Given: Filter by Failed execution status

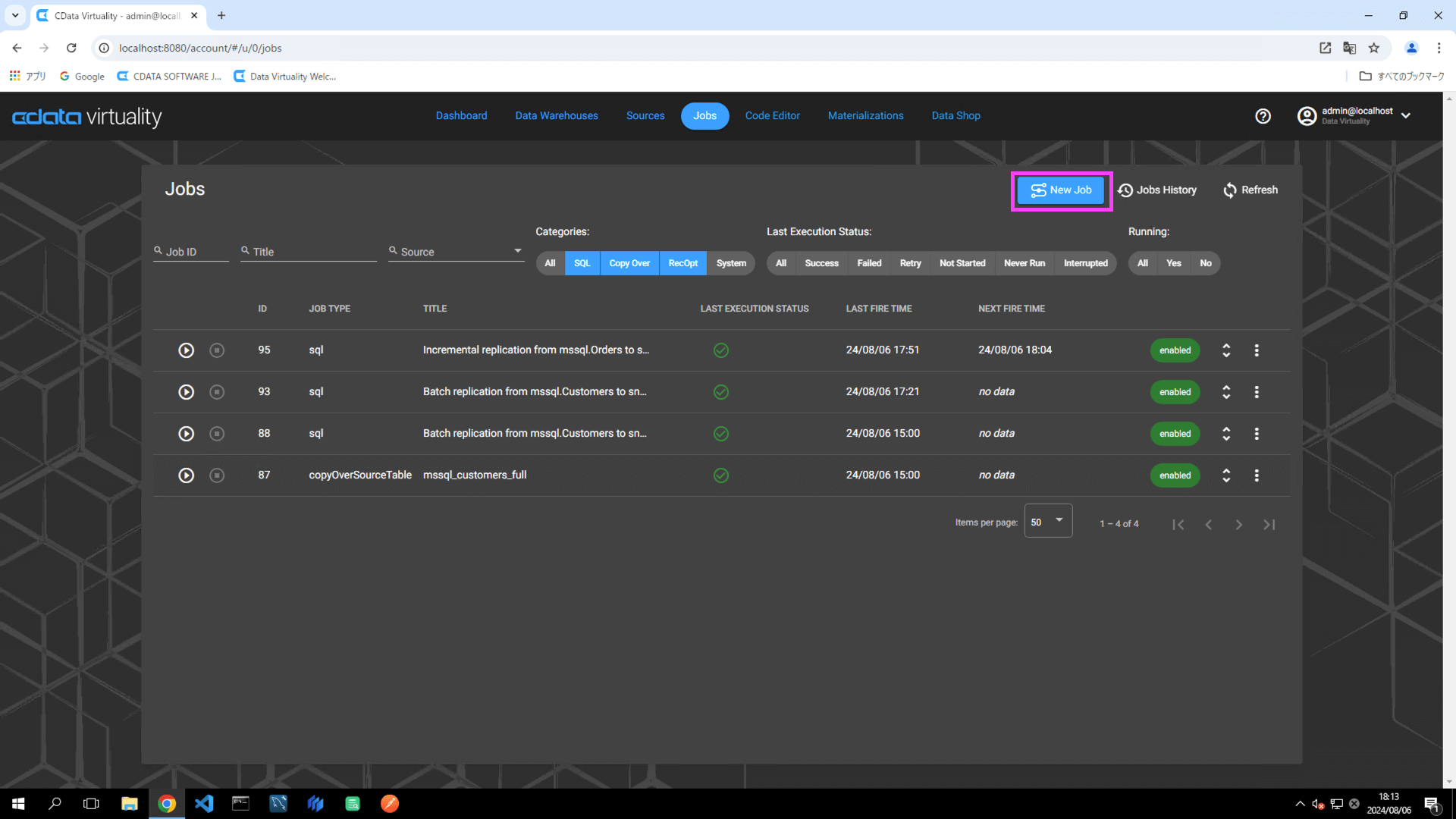Looking at the screenshot, I should (869, 263).
